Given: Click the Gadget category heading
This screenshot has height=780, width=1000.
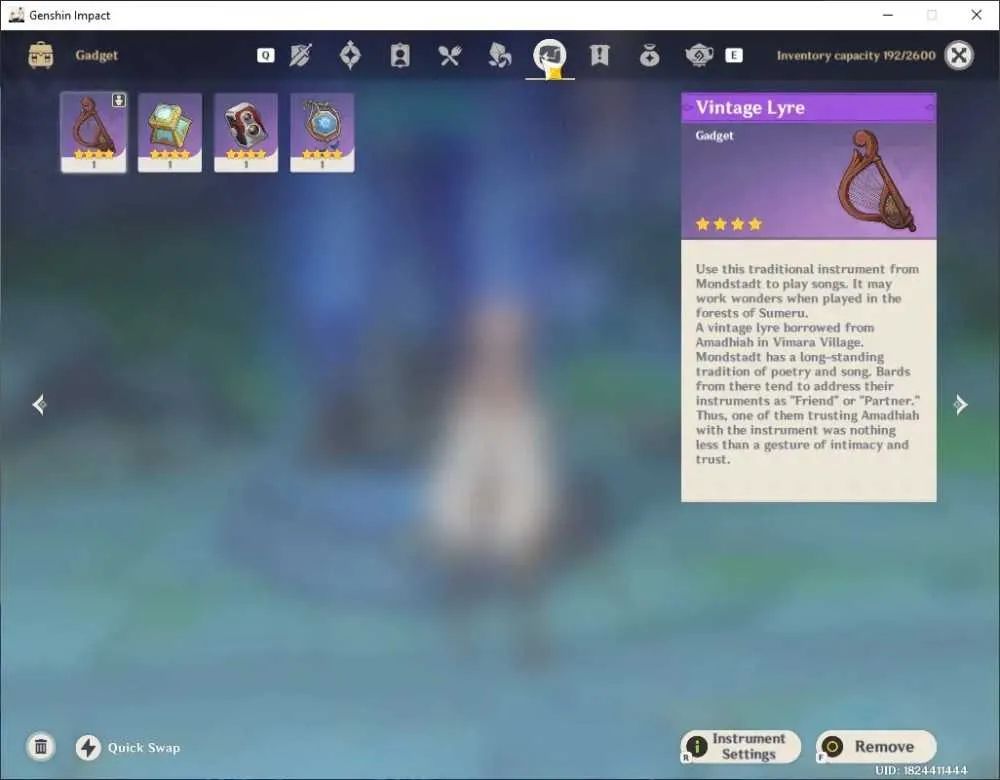Looking at the screenshot, I should click(x=96, y=55).
